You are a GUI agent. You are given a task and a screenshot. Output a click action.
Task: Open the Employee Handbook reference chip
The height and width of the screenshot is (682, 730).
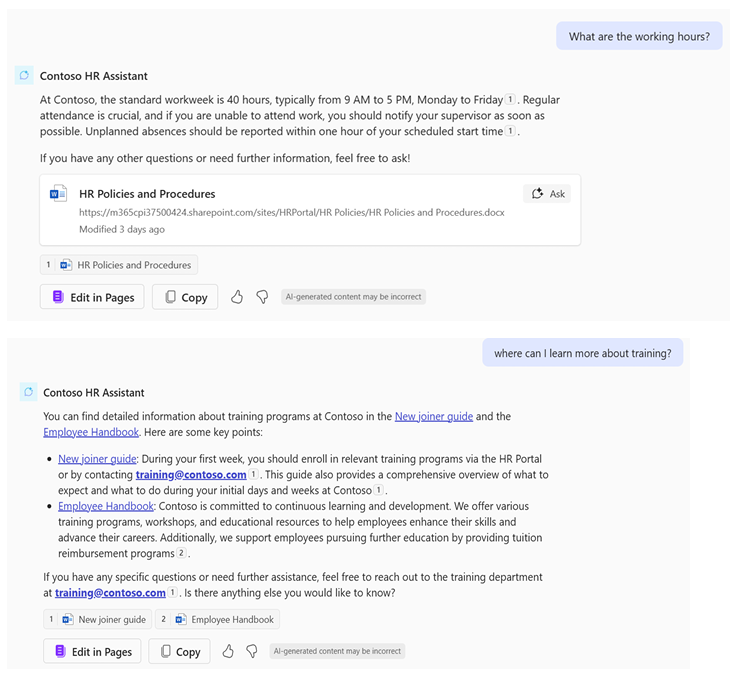point(217,619)
